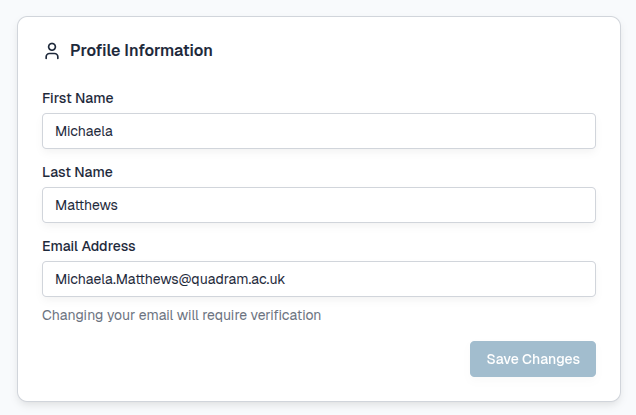Click the Last Name label

coord(77,172)
